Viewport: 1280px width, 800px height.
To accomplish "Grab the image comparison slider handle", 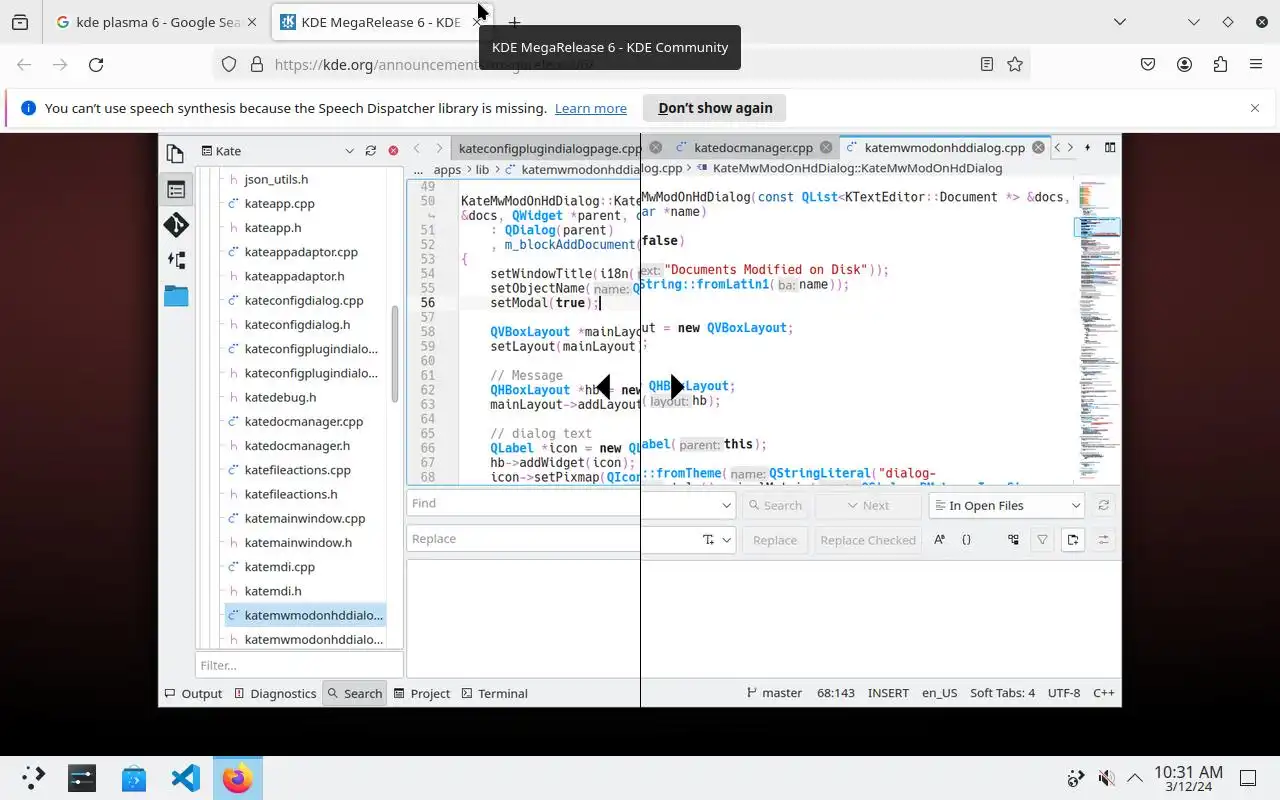I will pos(640,387).
